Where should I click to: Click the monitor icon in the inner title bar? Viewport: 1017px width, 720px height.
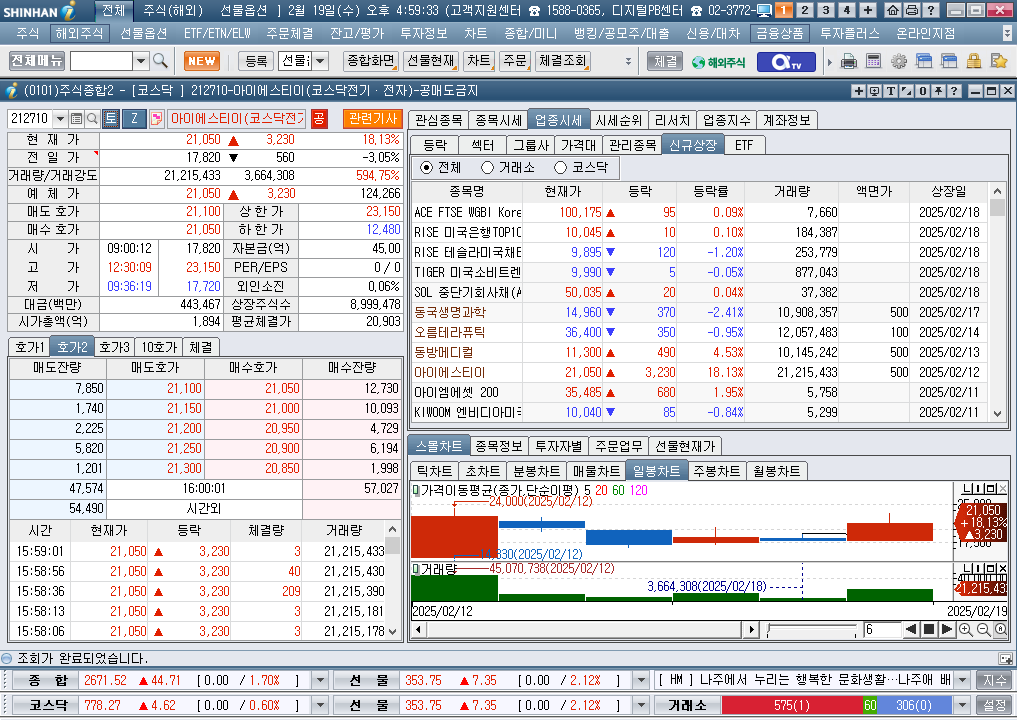[x=874, y=91]
